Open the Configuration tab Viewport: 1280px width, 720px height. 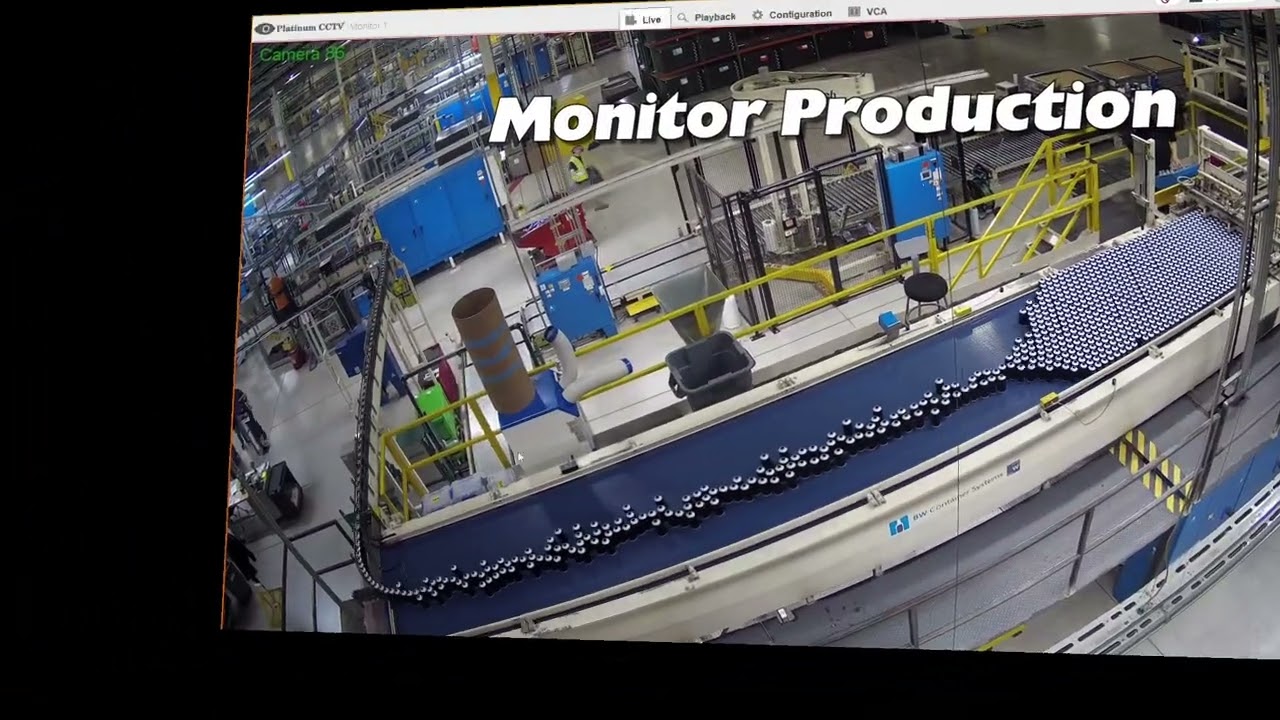pyautogui.click(x=792, y=14)
